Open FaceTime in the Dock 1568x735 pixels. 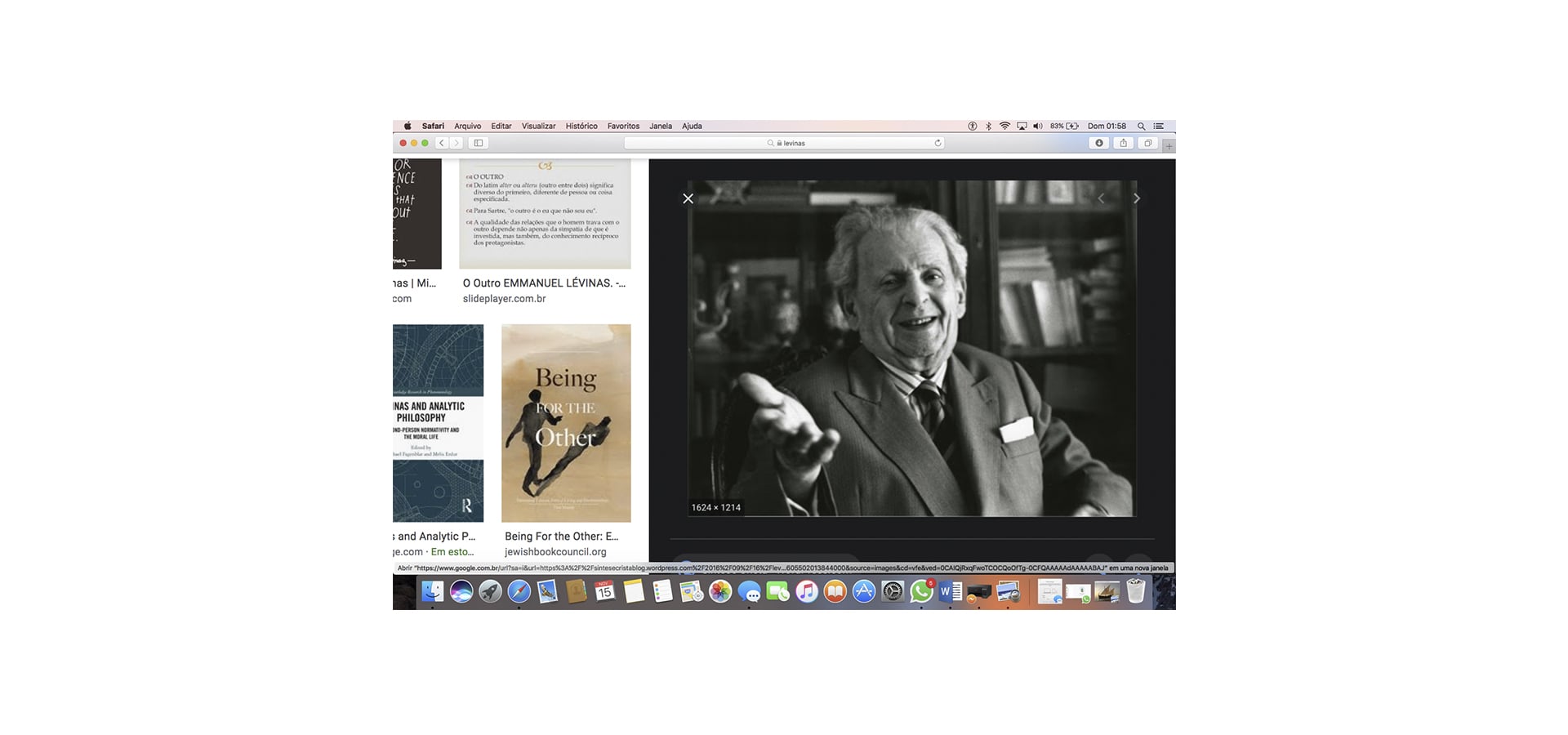coord(777,591)
